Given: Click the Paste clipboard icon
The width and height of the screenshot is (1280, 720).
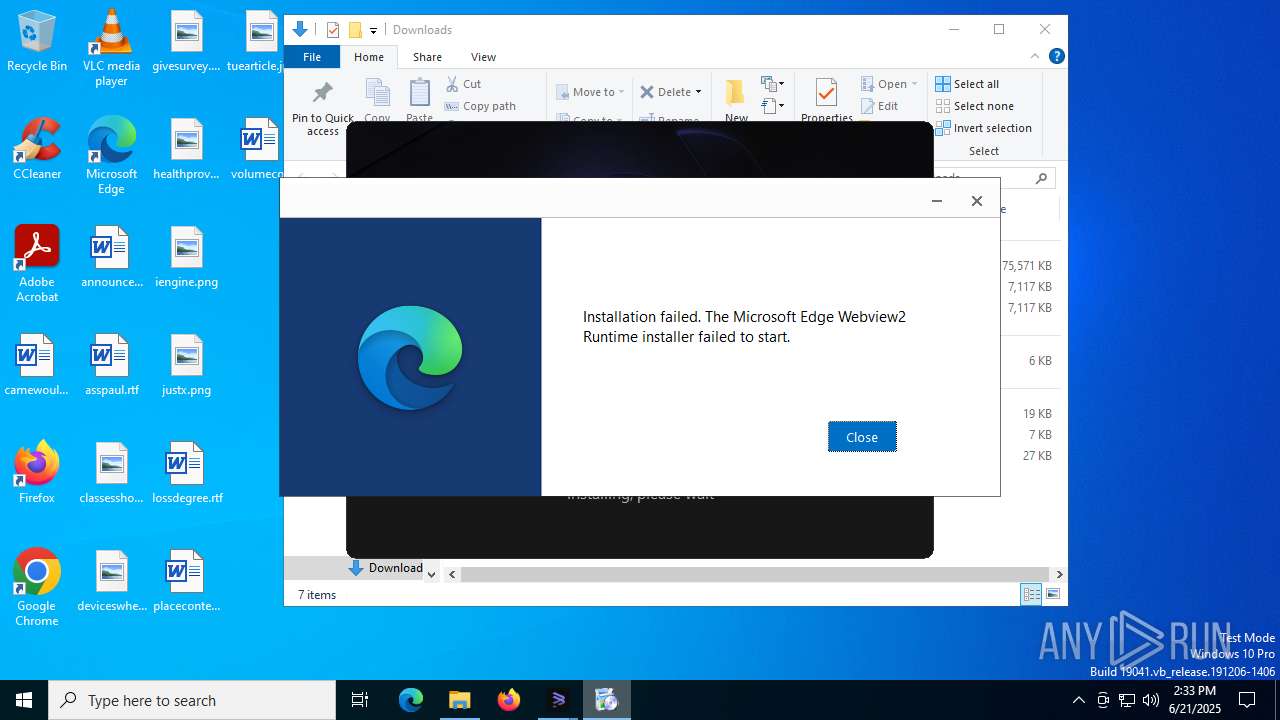Looking at the screenshot, I should (420, 93).
